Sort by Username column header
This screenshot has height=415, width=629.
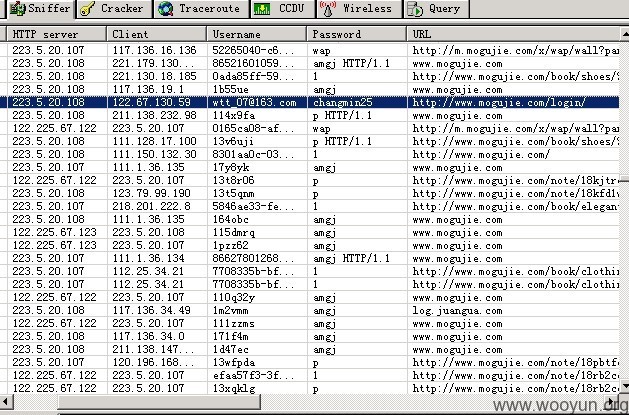[x=257, y=34]
